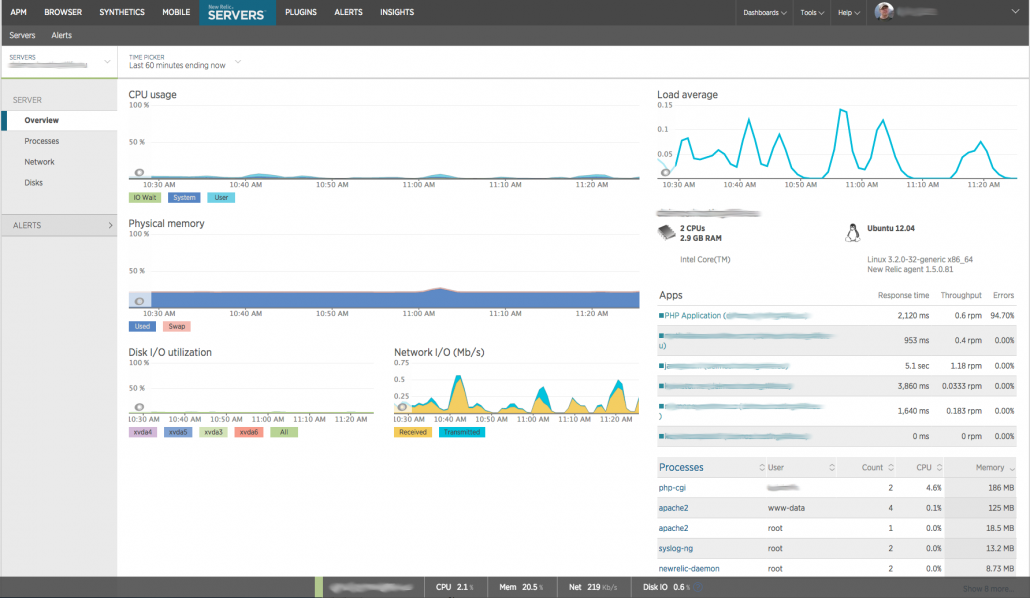The image size is (1030, 598).
Task: Toggle the IO Wait legend
Action: pyautogui.click(x=145, y=197)
